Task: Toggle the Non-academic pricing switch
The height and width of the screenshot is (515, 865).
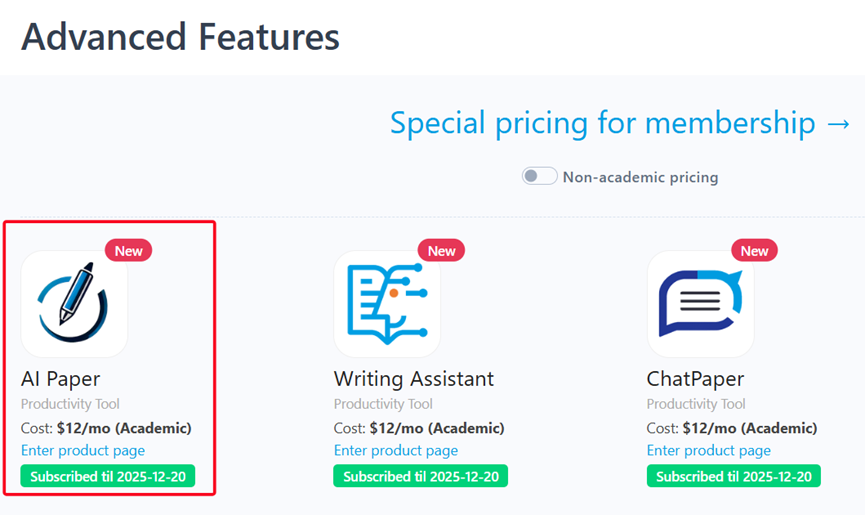Action: [539, 177]
